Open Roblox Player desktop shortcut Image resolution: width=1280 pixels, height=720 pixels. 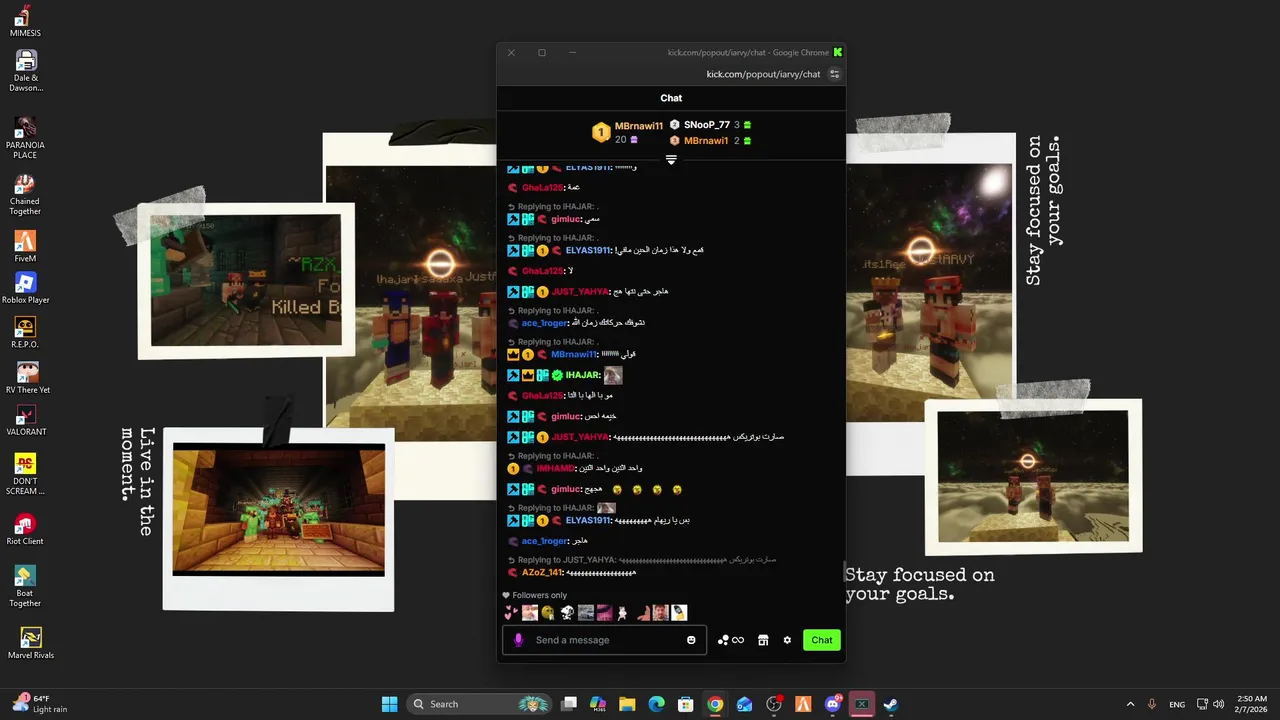pos(25,289)
